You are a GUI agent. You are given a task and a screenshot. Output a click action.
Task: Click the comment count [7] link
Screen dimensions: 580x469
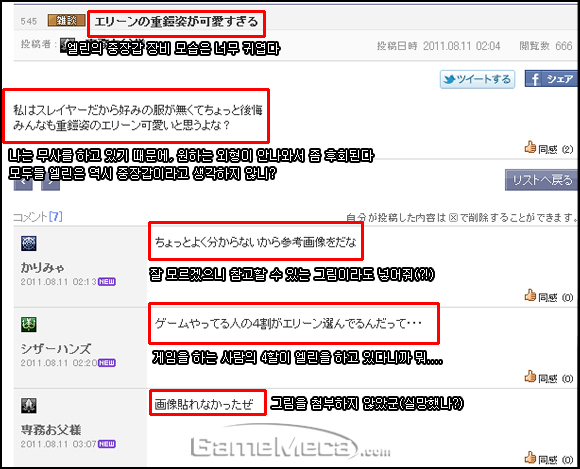[x=55, y=216]
